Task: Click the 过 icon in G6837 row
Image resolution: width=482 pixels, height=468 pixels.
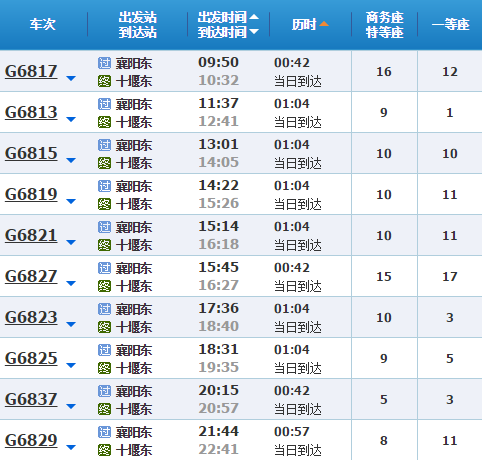Action: pyautogui.click(x=104, y=391)
